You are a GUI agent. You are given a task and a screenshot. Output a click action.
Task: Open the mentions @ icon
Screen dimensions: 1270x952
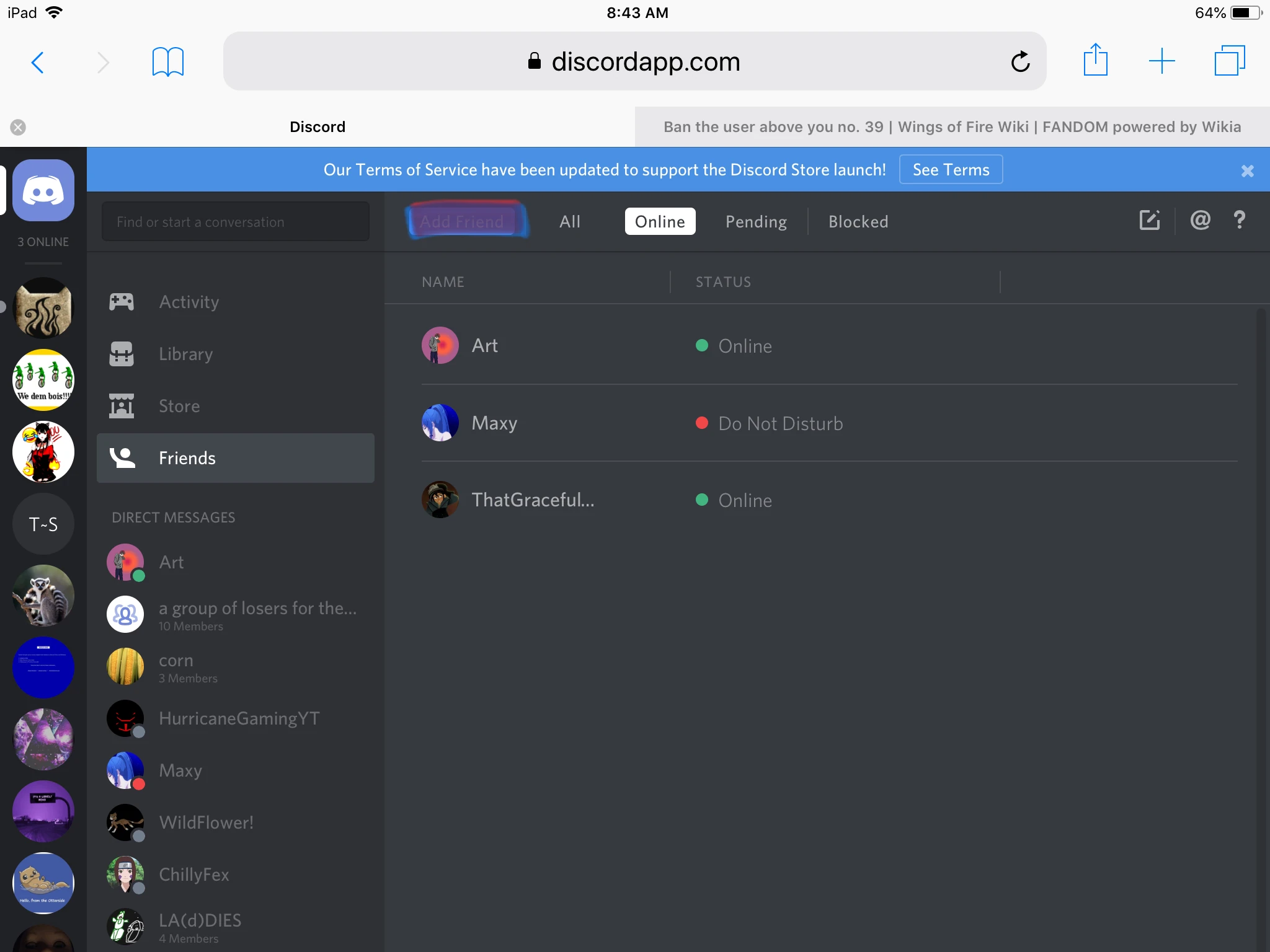[1200, 220]
